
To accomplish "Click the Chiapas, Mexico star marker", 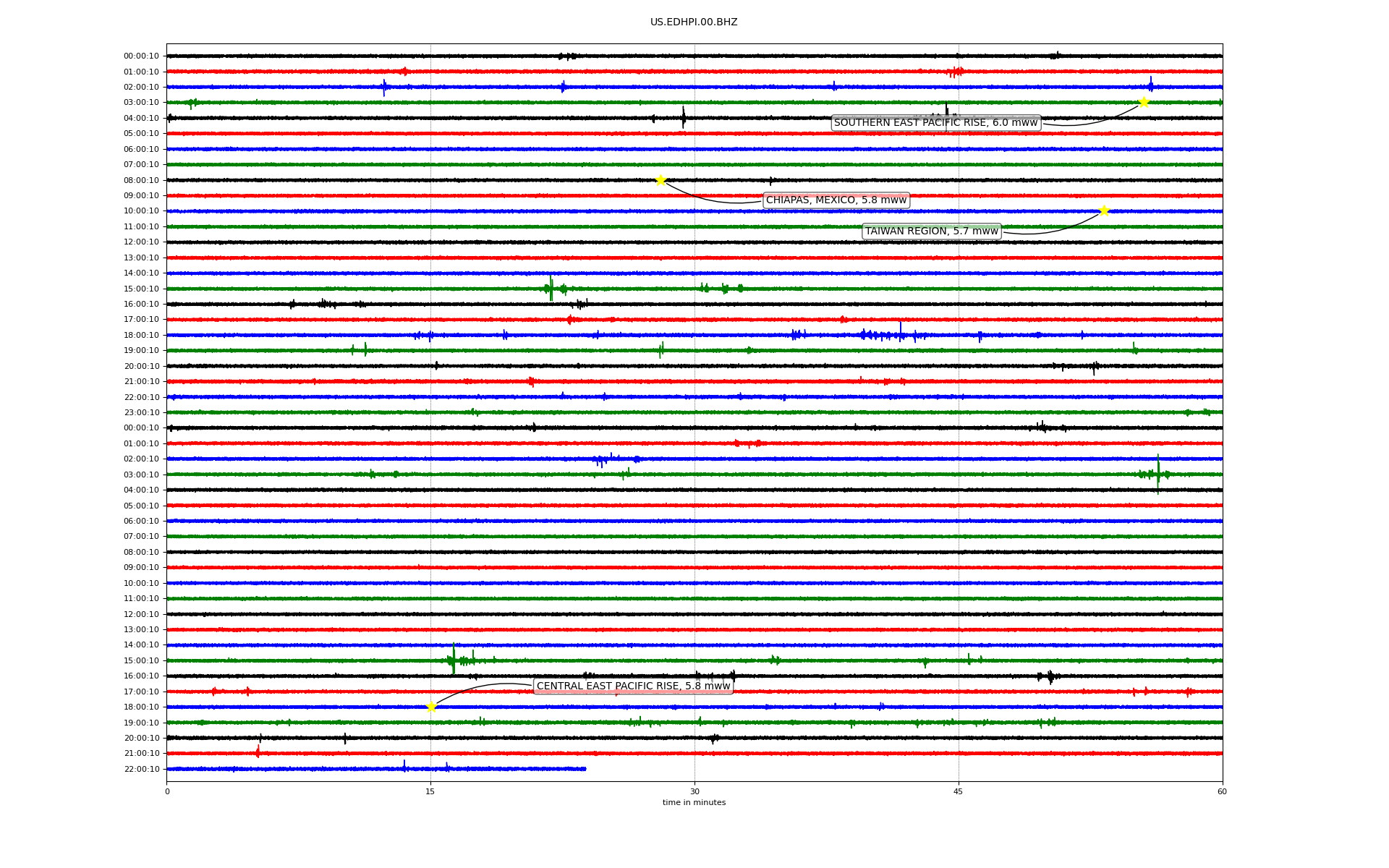I will pos(660,180).
